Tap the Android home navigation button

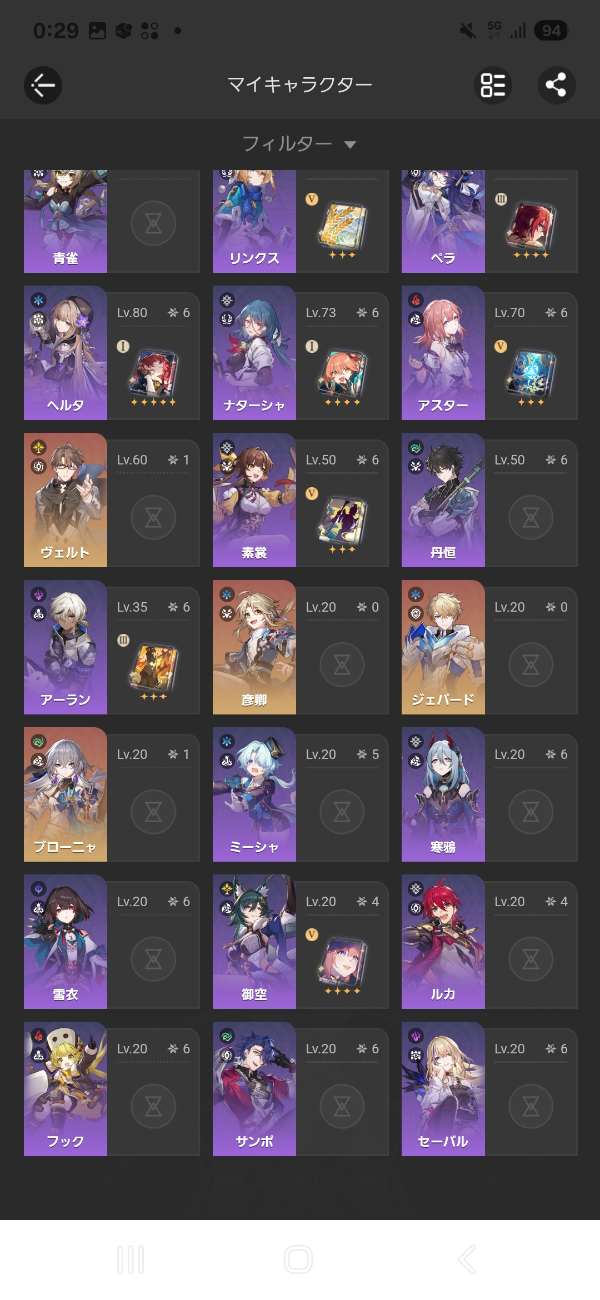(x=299, y=1259)
